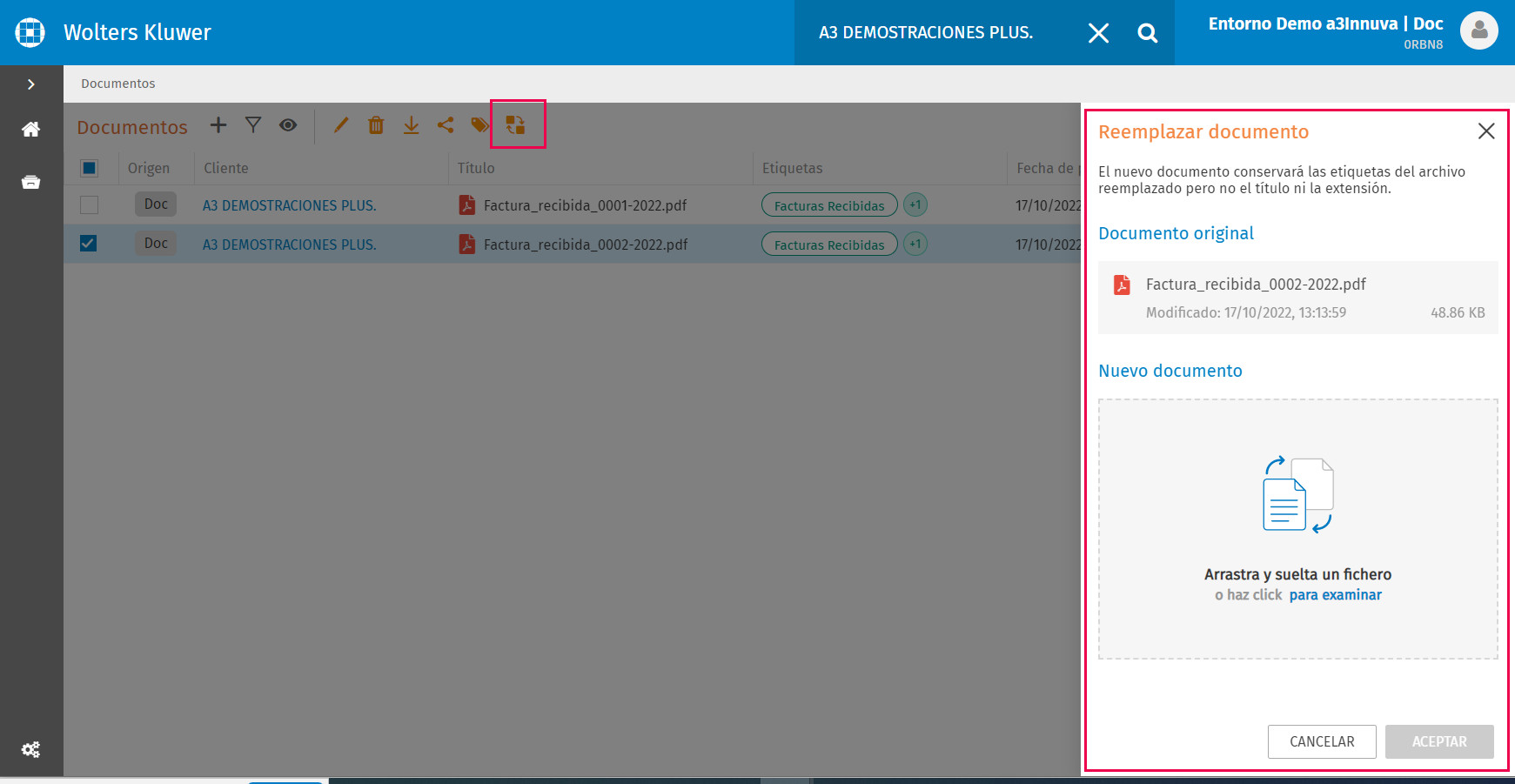Click the 'para examinar' browse link
This screenshot has height=784, width=1515.
(x=1335, y=595)
